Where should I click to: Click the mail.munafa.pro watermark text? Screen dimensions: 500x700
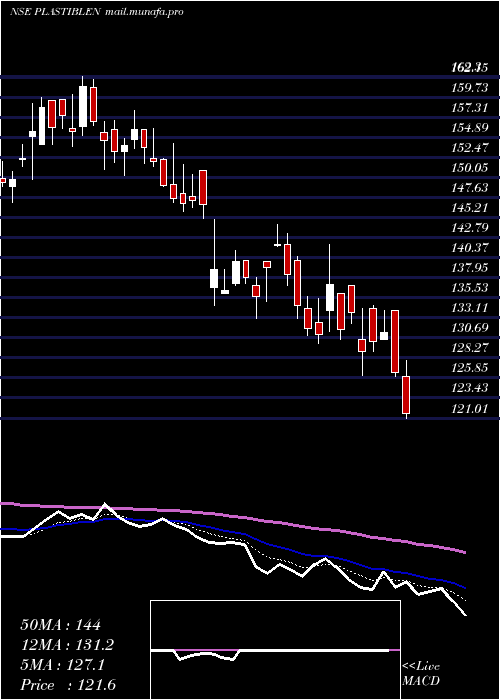(x=144, y=12)
